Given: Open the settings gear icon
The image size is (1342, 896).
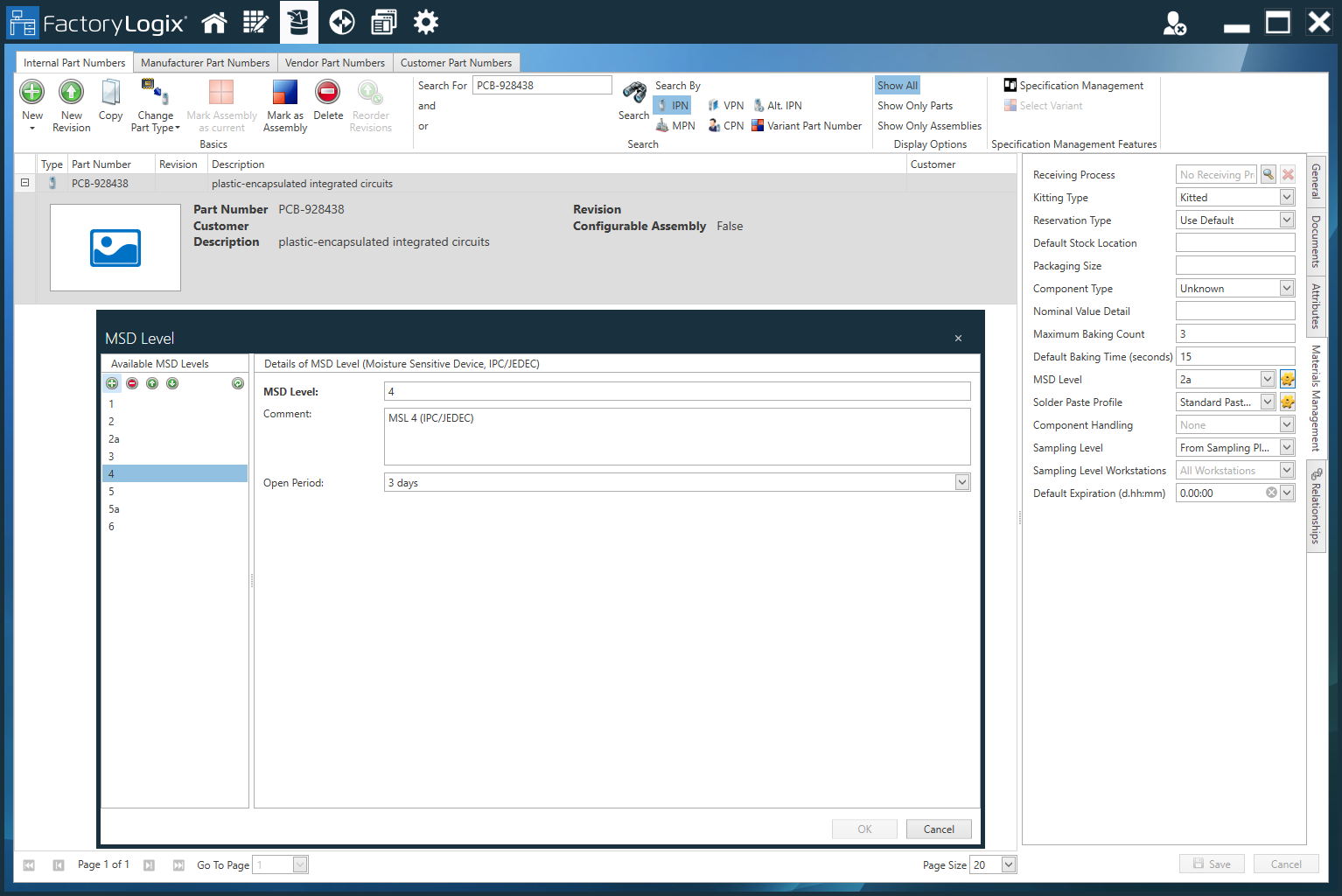Looking at the screenshot, I should point(426,23).
